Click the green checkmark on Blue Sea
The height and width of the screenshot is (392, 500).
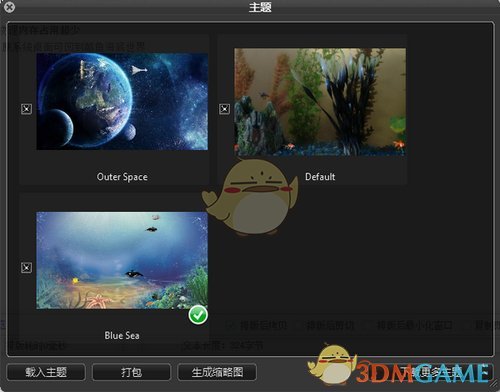click(x=198, y=315)
